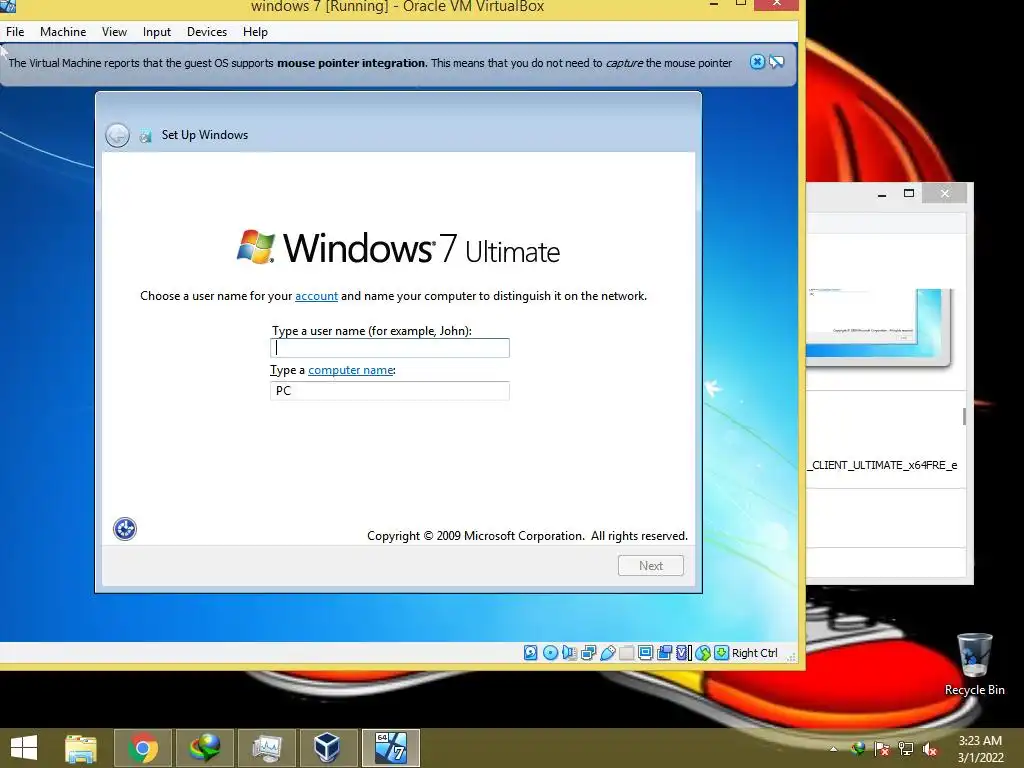Open VirtualBox Manager from the taskbar
This screenshot has width=1024, height=768.
[x=327, y=748]
